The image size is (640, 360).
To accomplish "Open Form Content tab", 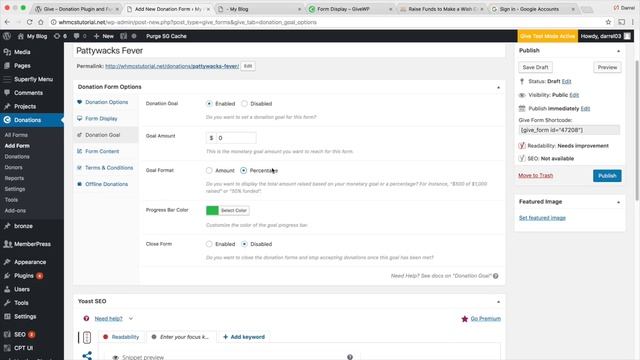I will coord(102,151).
